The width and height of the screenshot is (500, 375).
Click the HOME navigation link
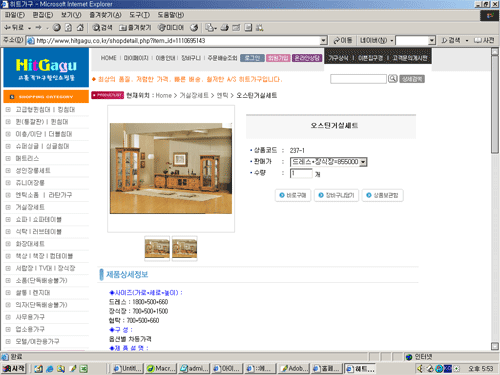point(109,58)
